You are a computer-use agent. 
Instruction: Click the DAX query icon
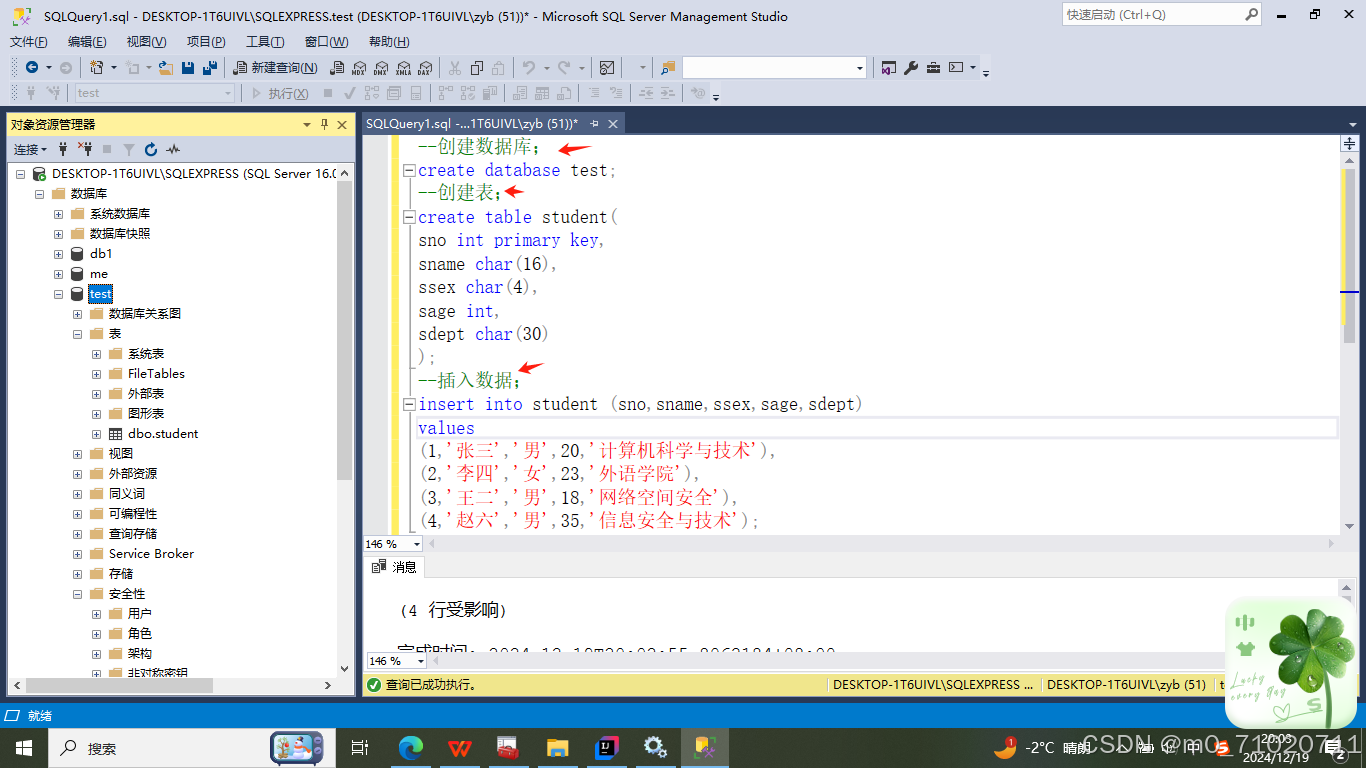(424, 68)
